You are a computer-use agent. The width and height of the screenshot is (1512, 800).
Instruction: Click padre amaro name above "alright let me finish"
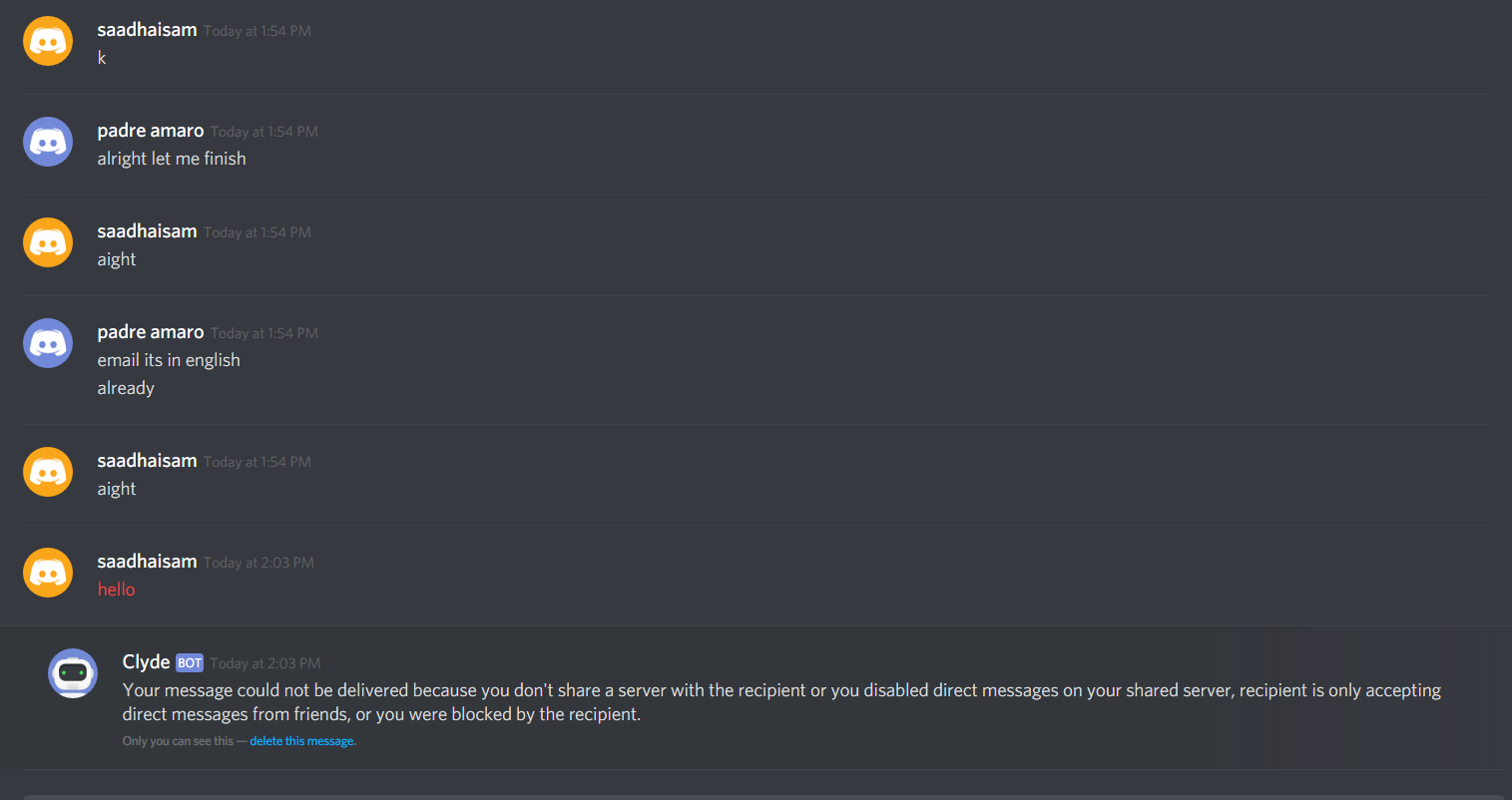click(151, 131)
